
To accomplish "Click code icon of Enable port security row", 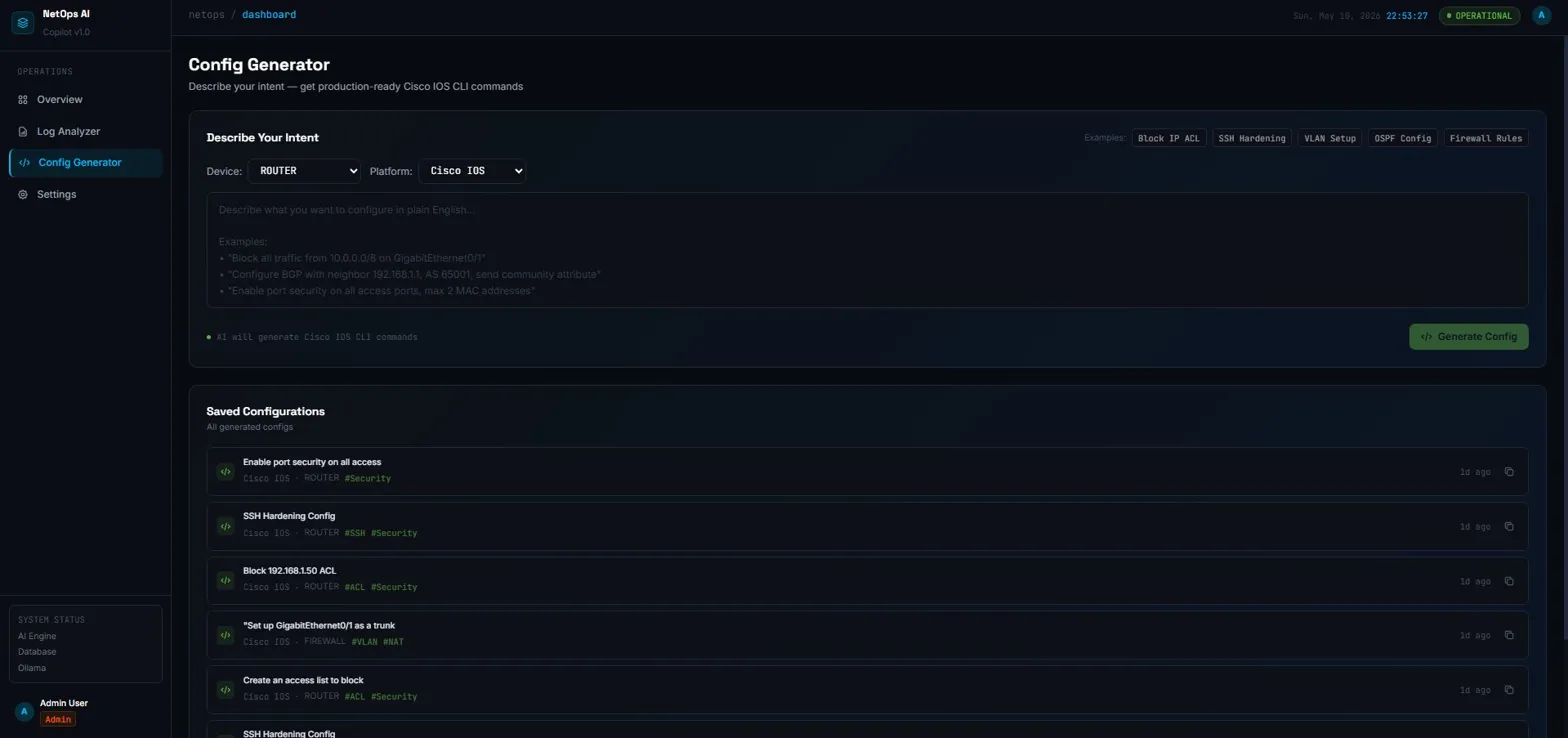I will (225, 471).
